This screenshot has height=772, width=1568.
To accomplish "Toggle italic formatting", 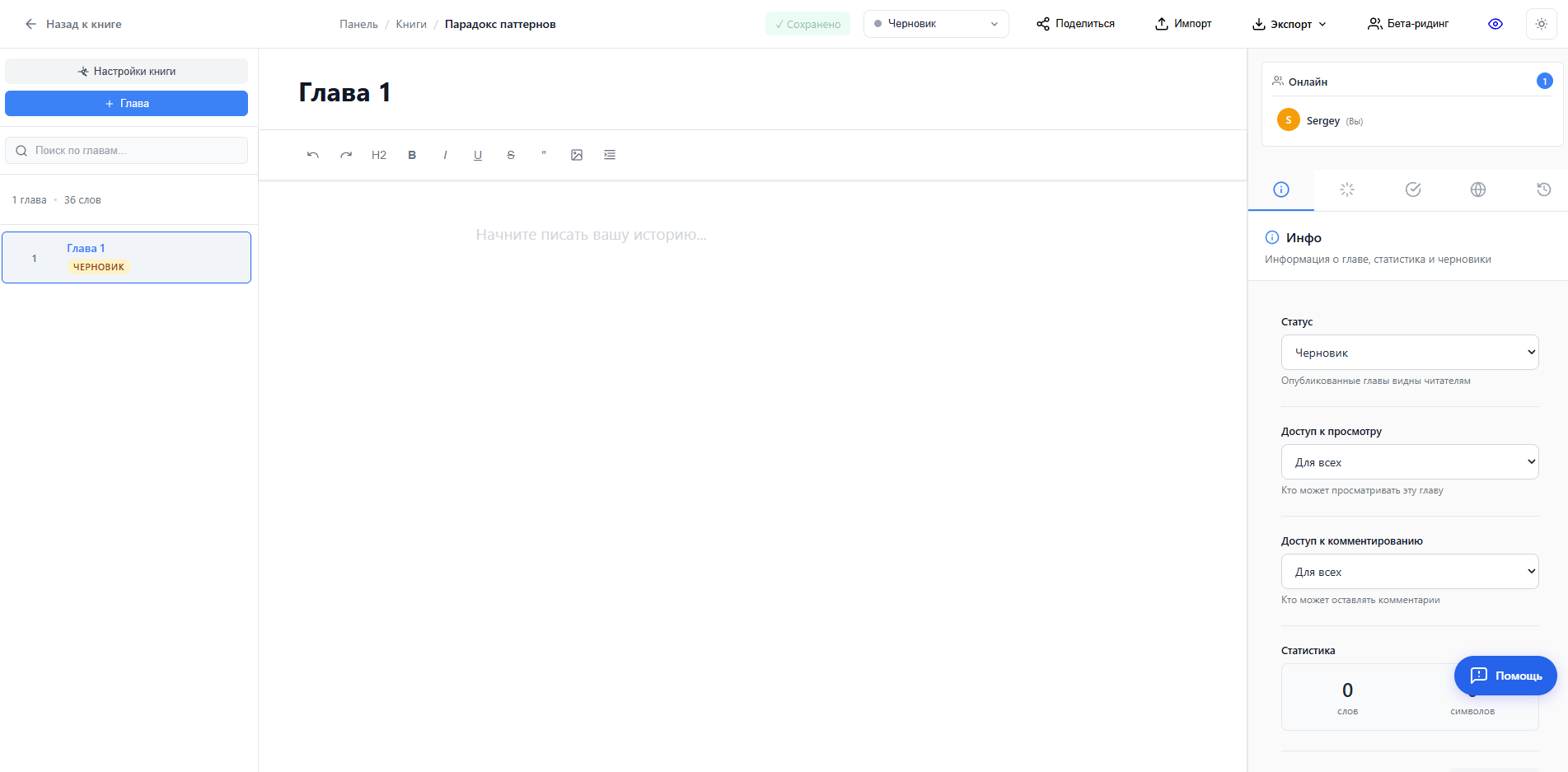I will click(x=445, y=155).
